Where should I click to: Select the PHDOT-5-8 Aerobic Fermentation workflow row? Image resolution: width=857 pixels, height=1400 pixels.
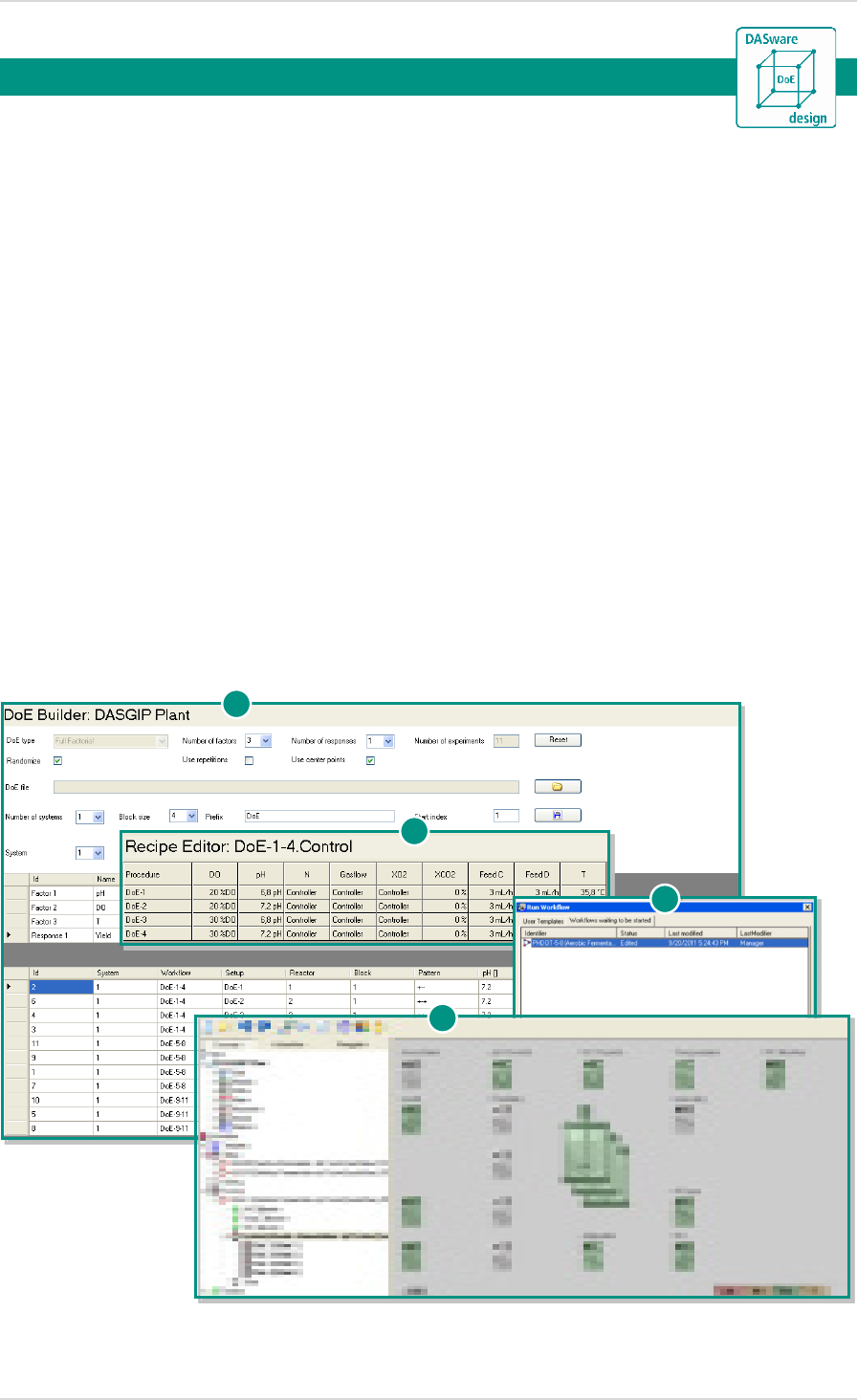665,943
